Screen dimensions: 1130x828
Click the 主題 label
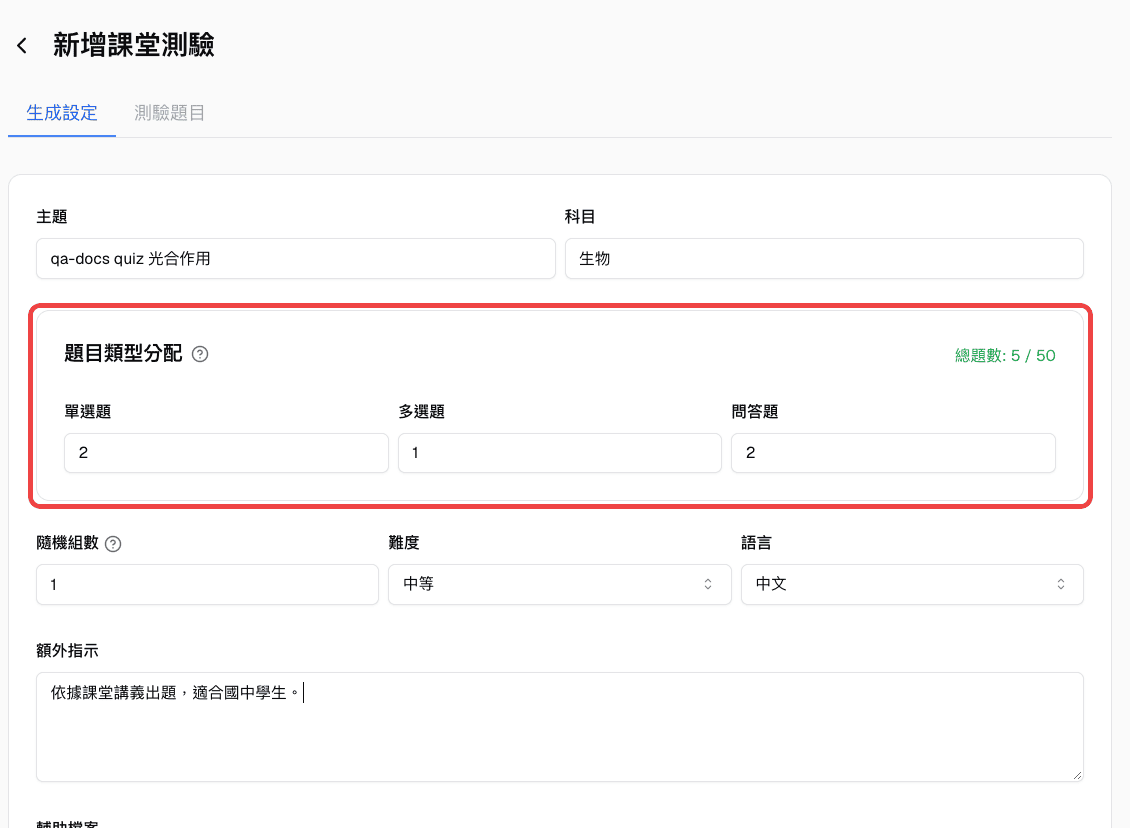52,216
